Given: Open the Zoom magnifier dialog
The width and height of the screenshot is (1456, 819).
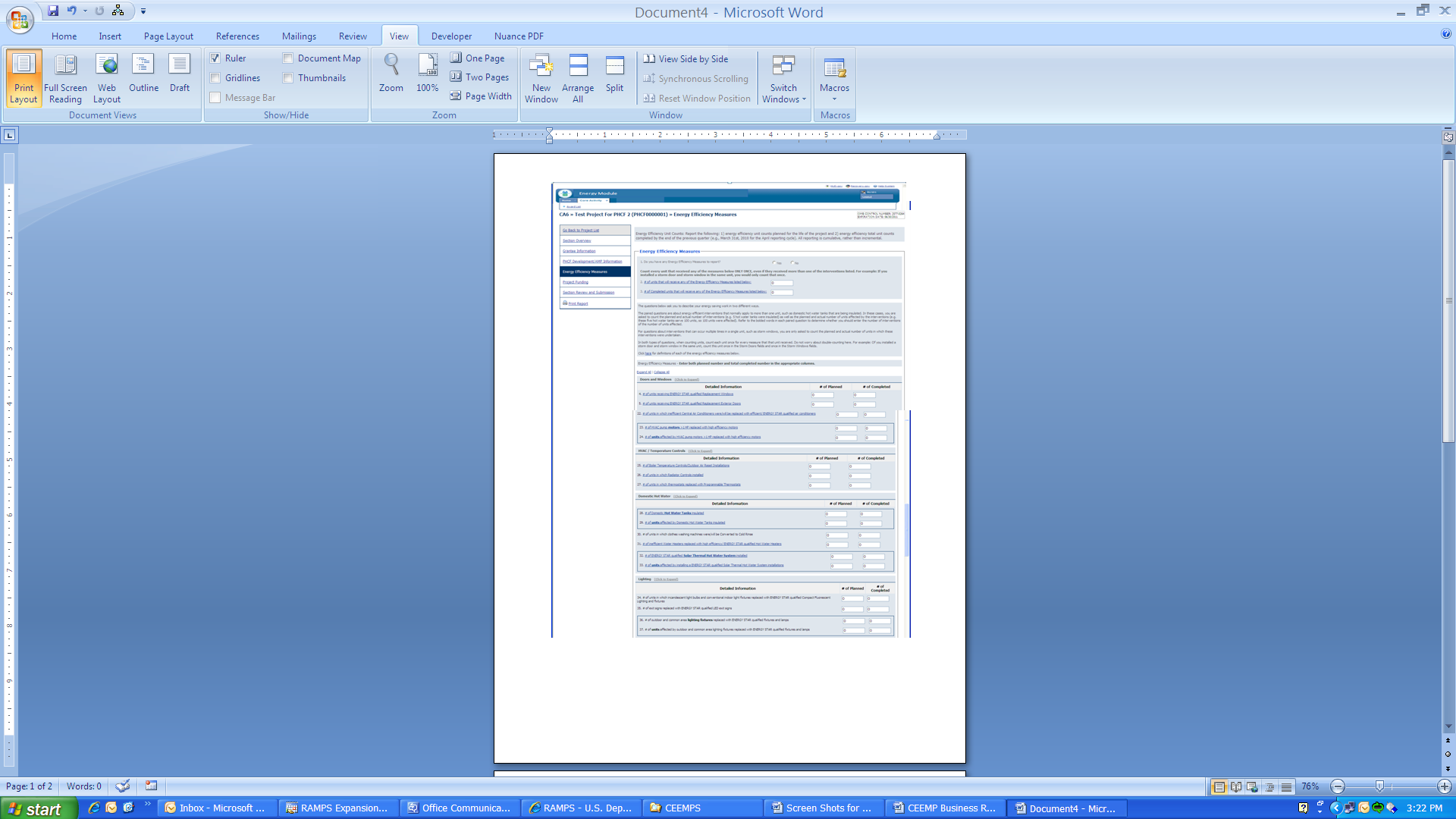Looking at the screenshot, I should (391, 74).
